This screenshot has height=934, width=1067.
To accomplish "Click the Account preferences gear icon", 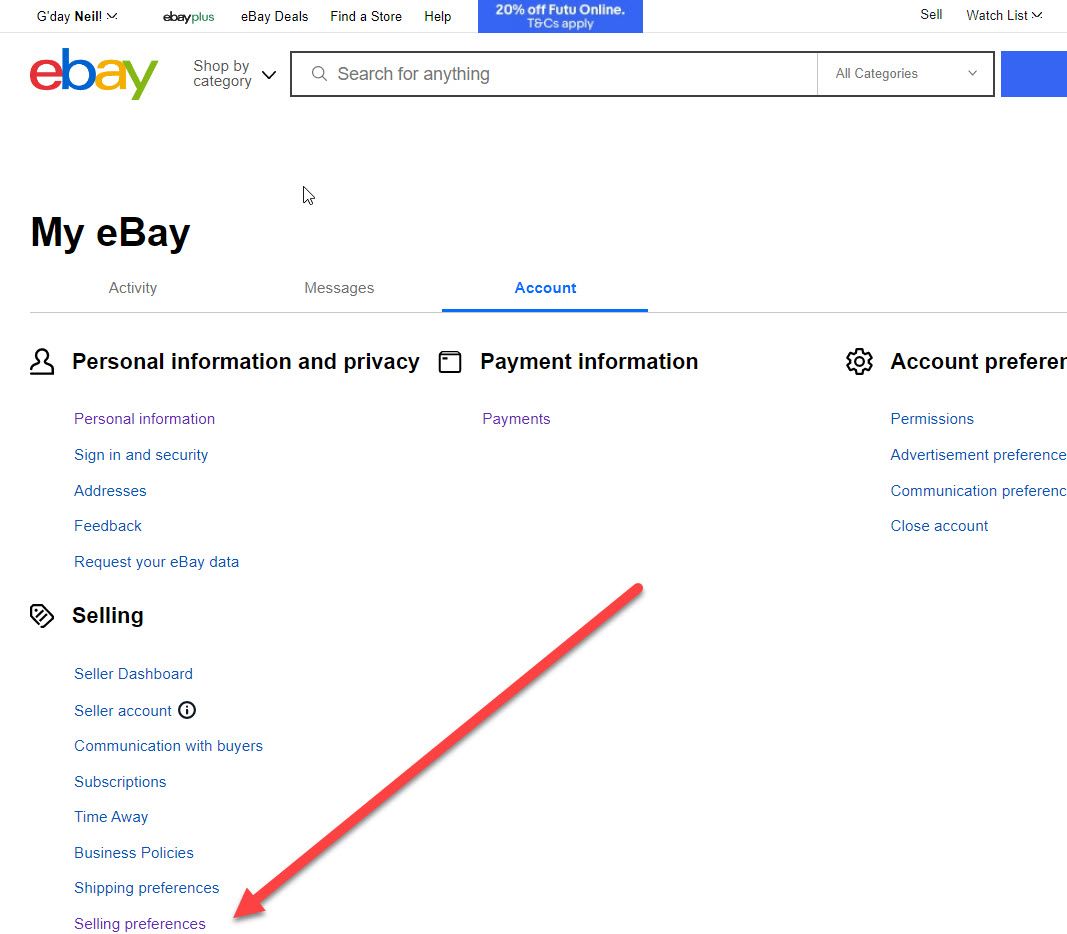I will [x=859, y=361].
